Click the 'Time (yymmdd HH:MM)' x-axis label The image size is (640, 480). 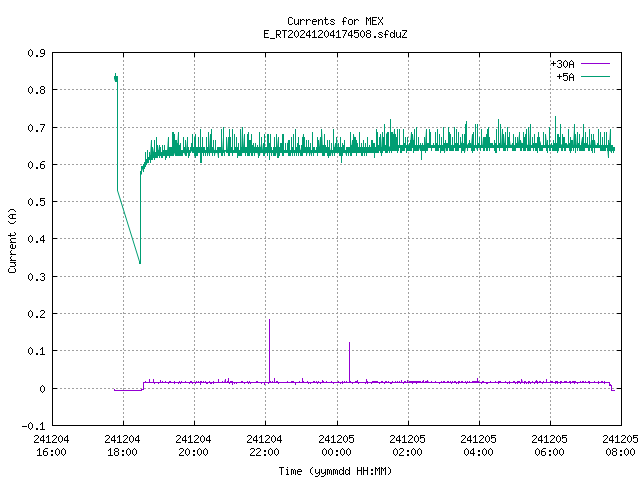point(335,471)
